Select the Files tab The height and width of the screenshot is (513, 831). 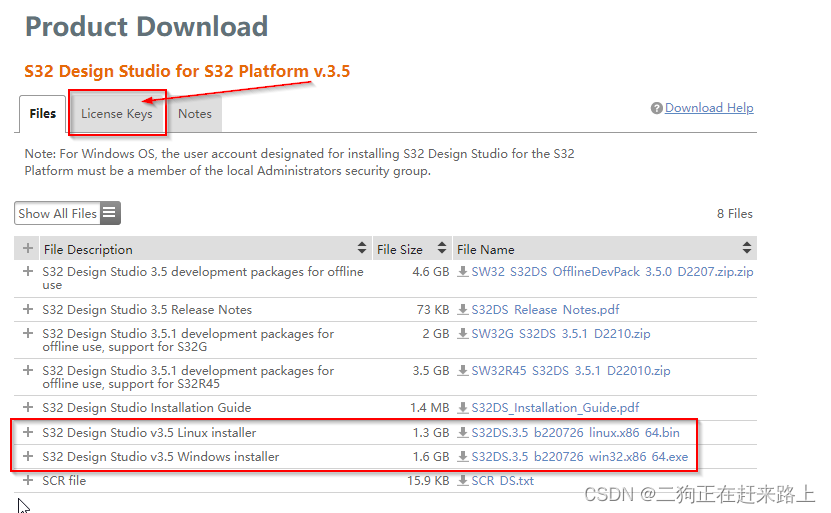coord(42,113)
